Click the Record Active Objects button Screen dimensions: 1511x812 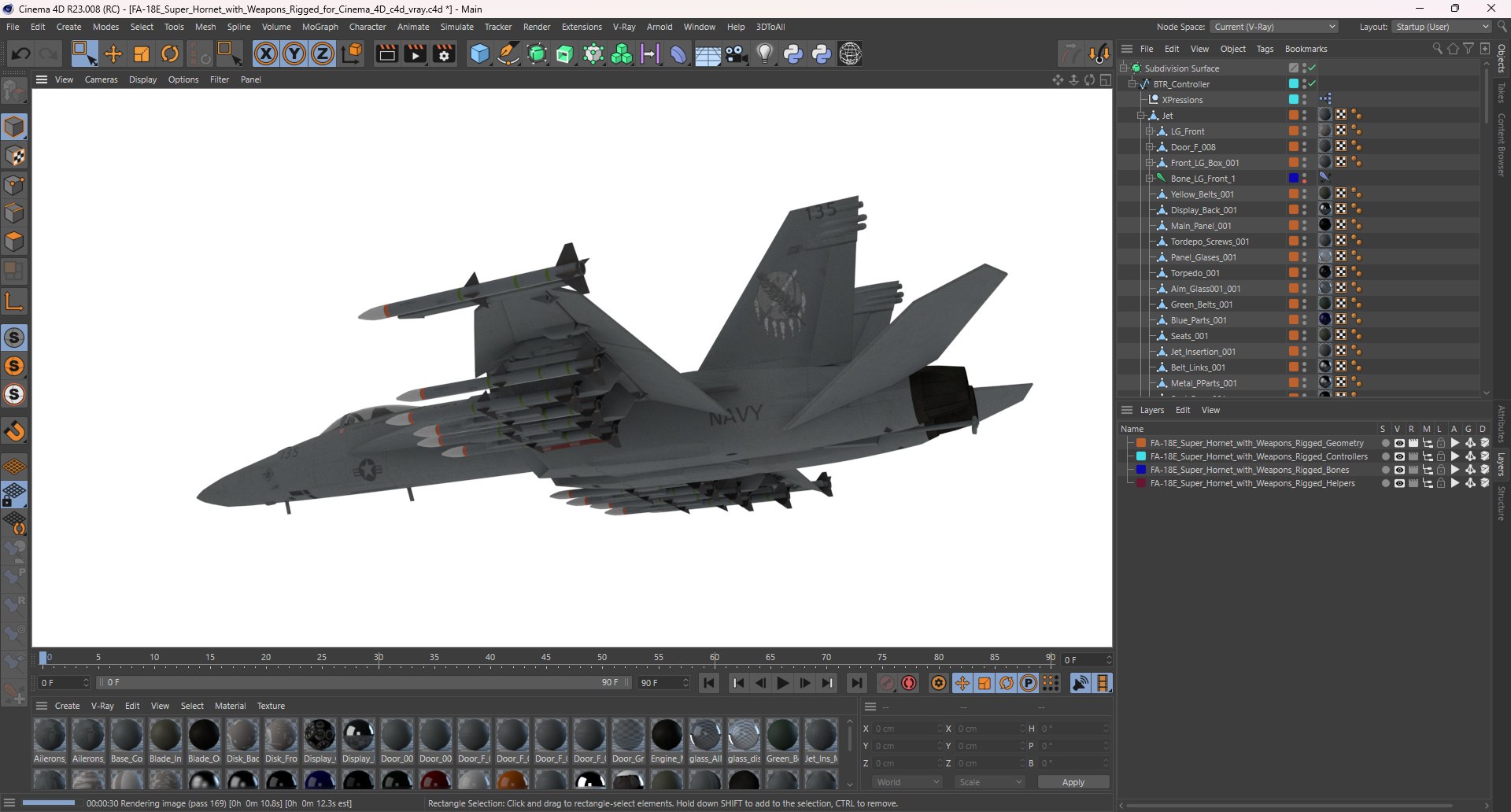click(x=887, y=683)
